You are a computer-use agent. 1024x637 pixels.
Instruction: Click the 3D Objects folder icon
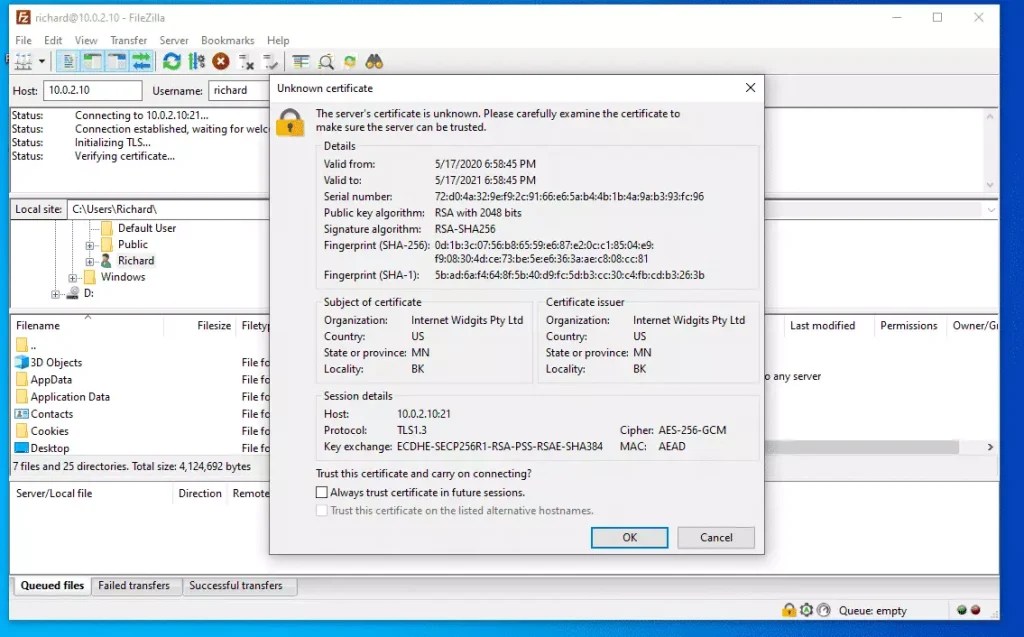tap(22, 362)
